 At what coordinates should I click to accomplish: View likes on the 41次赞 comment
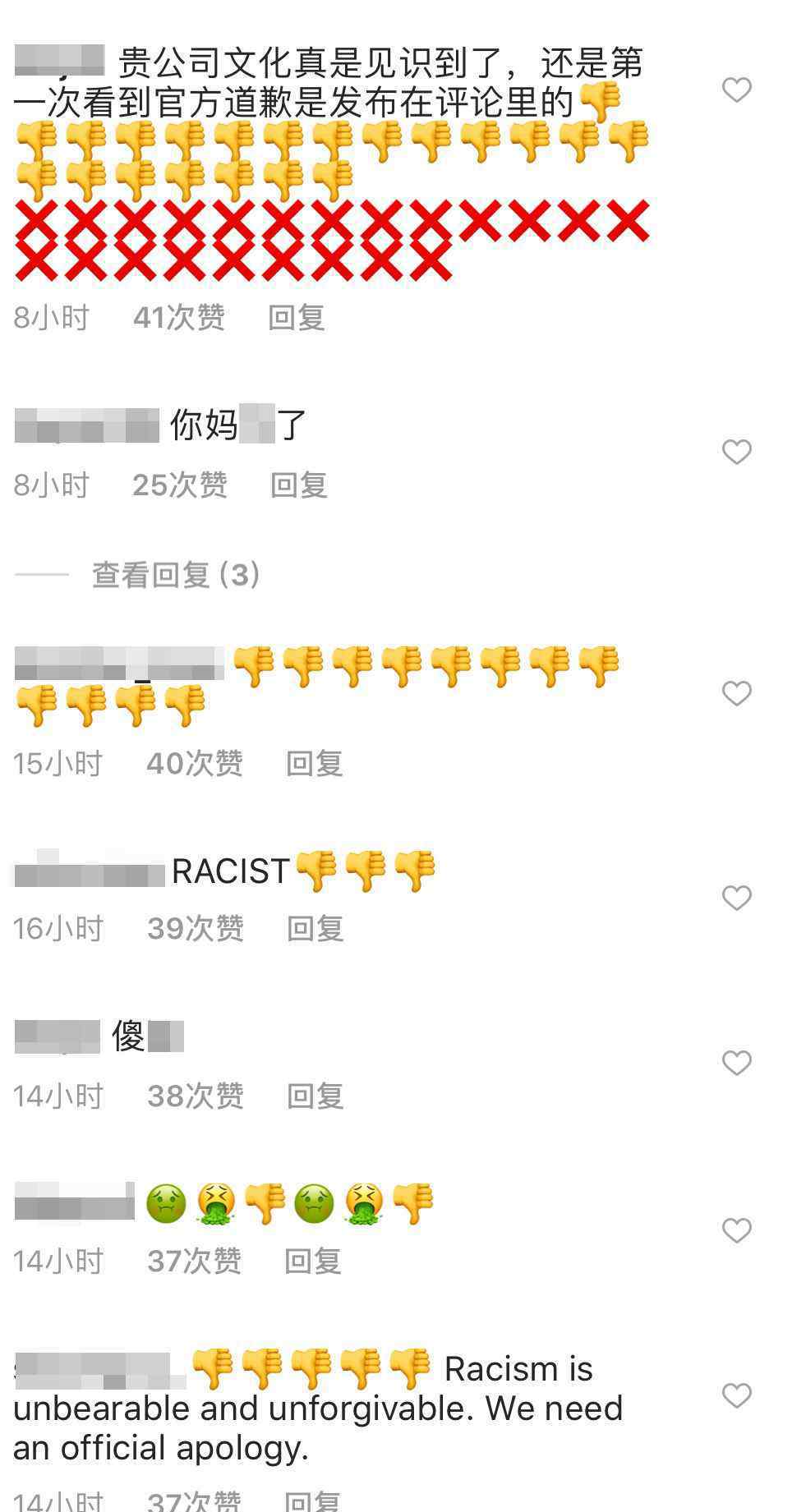pos(179,318)
